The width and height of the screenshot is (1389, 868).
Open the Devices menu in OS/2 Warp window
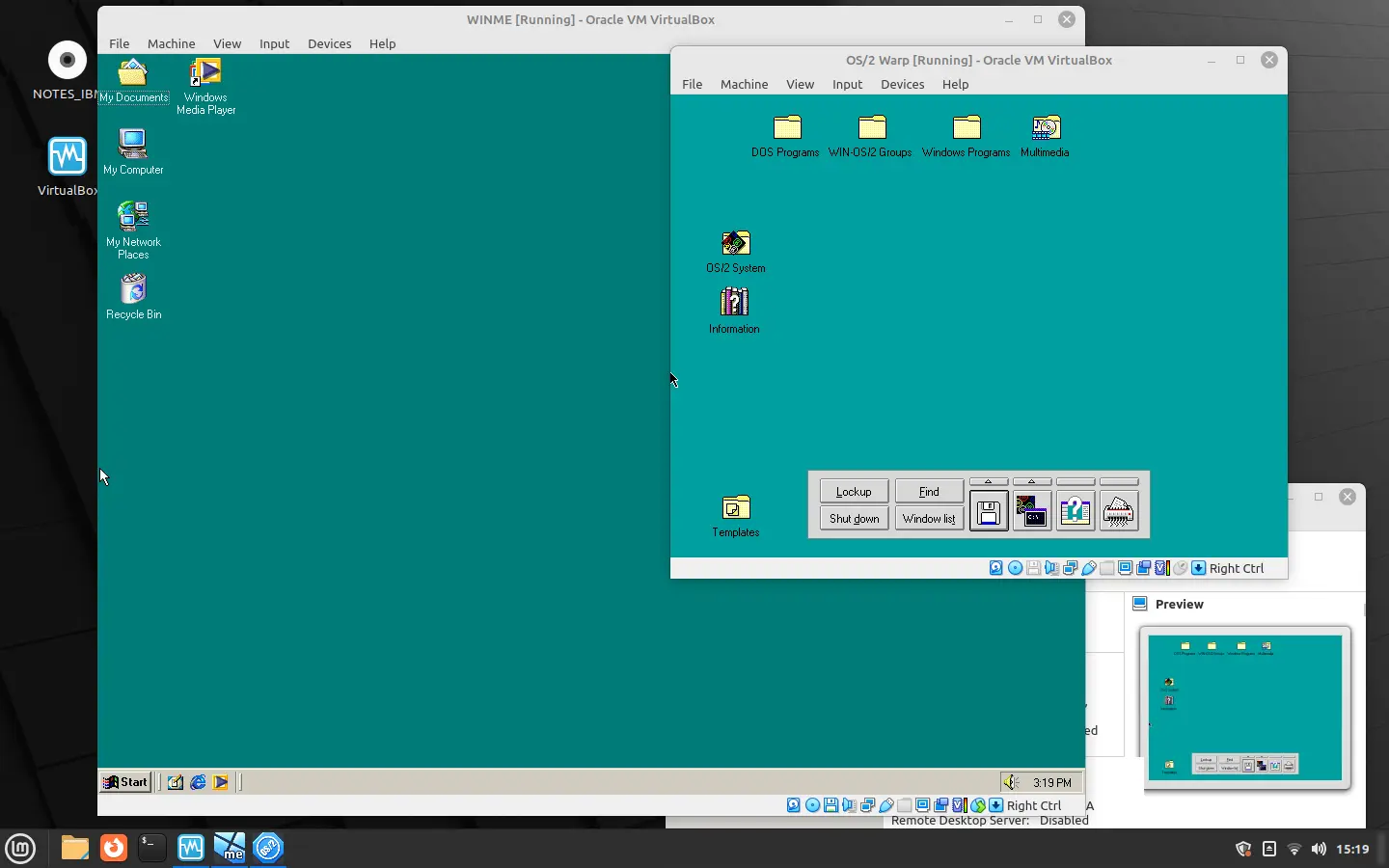click(x=903, y=84)
